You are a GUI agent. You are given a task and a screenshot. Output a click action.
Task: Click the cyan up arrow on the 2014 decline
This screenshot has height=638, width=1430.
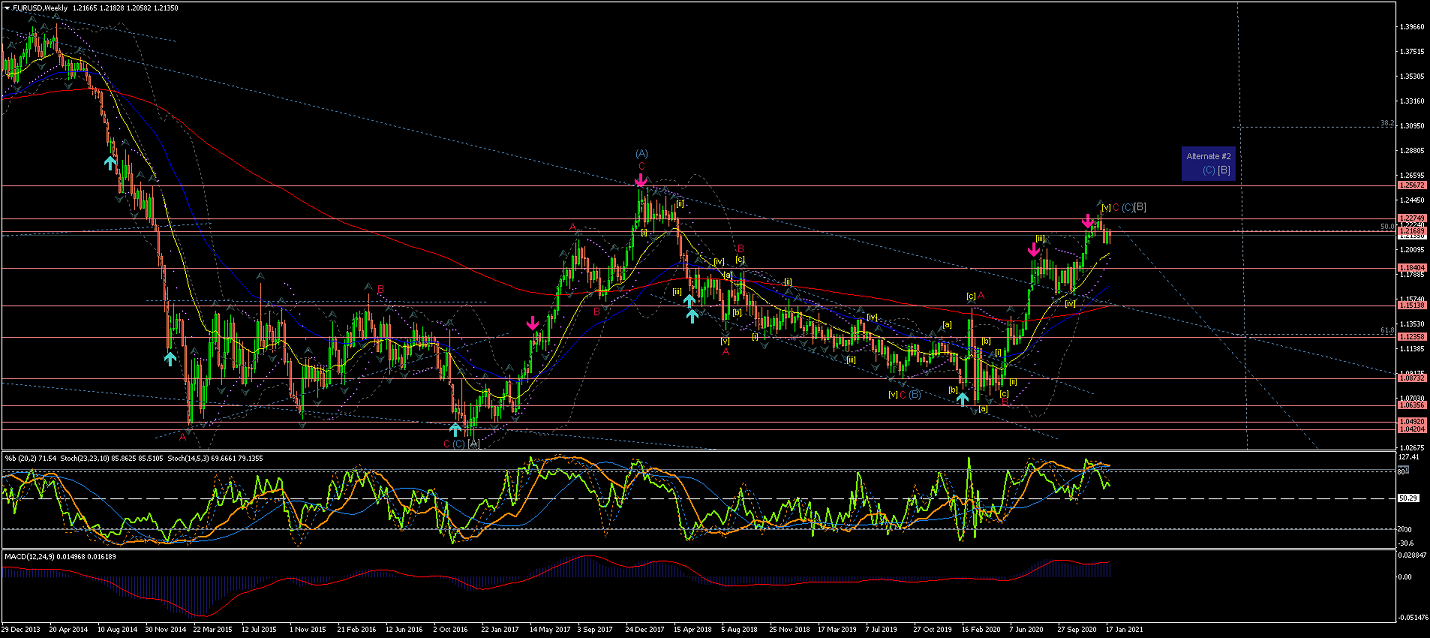point(110,161)
